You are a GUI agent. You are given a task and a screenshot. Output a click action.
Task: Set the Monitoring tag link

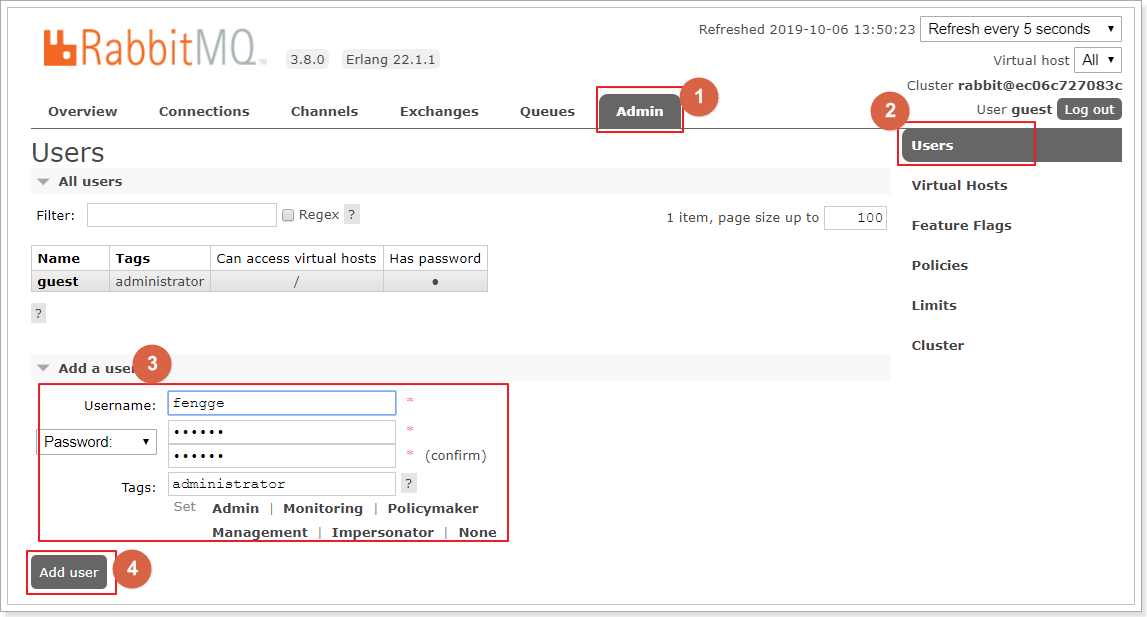(x=322, y=509)
